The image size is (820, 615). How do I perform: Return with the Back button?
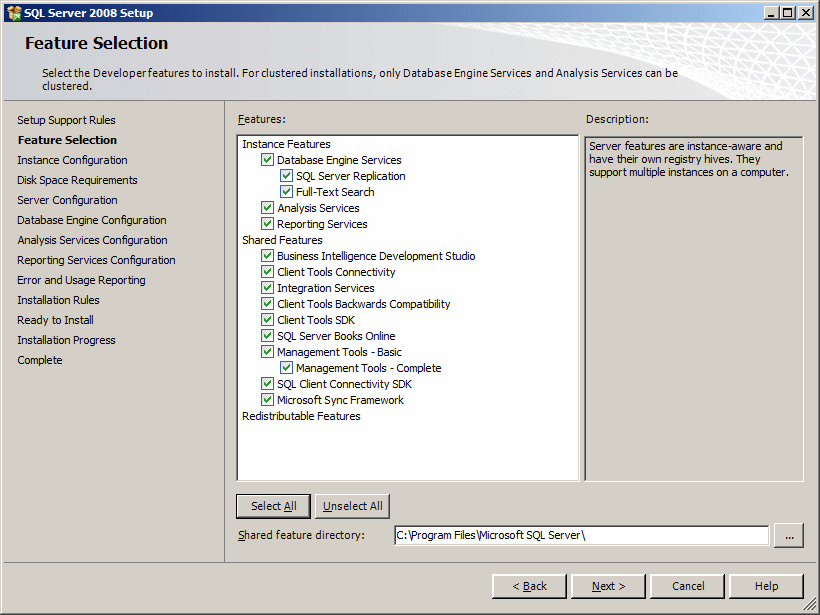(x=529, y=586)
